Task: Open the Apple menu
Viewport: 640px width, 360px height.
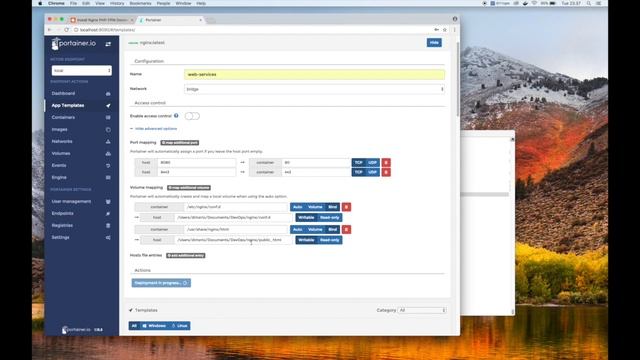Action: point(40,3)
